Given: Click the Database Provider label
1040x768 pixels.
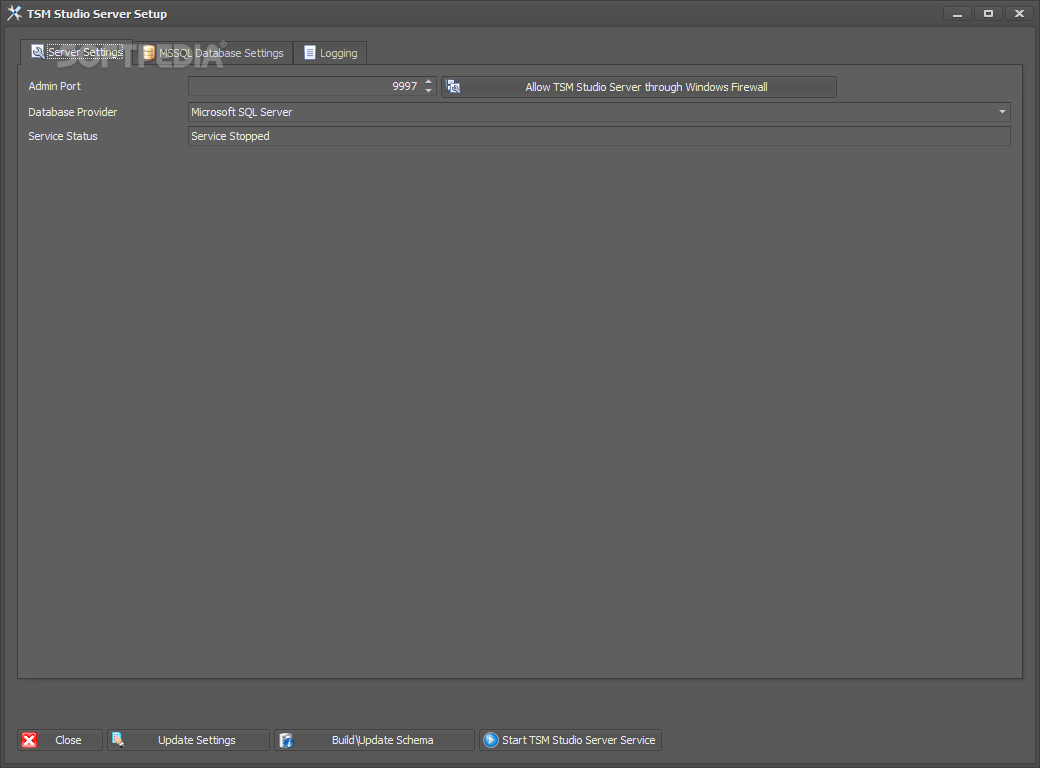Looking at the screenshot, I should click(x=72, y=112).
